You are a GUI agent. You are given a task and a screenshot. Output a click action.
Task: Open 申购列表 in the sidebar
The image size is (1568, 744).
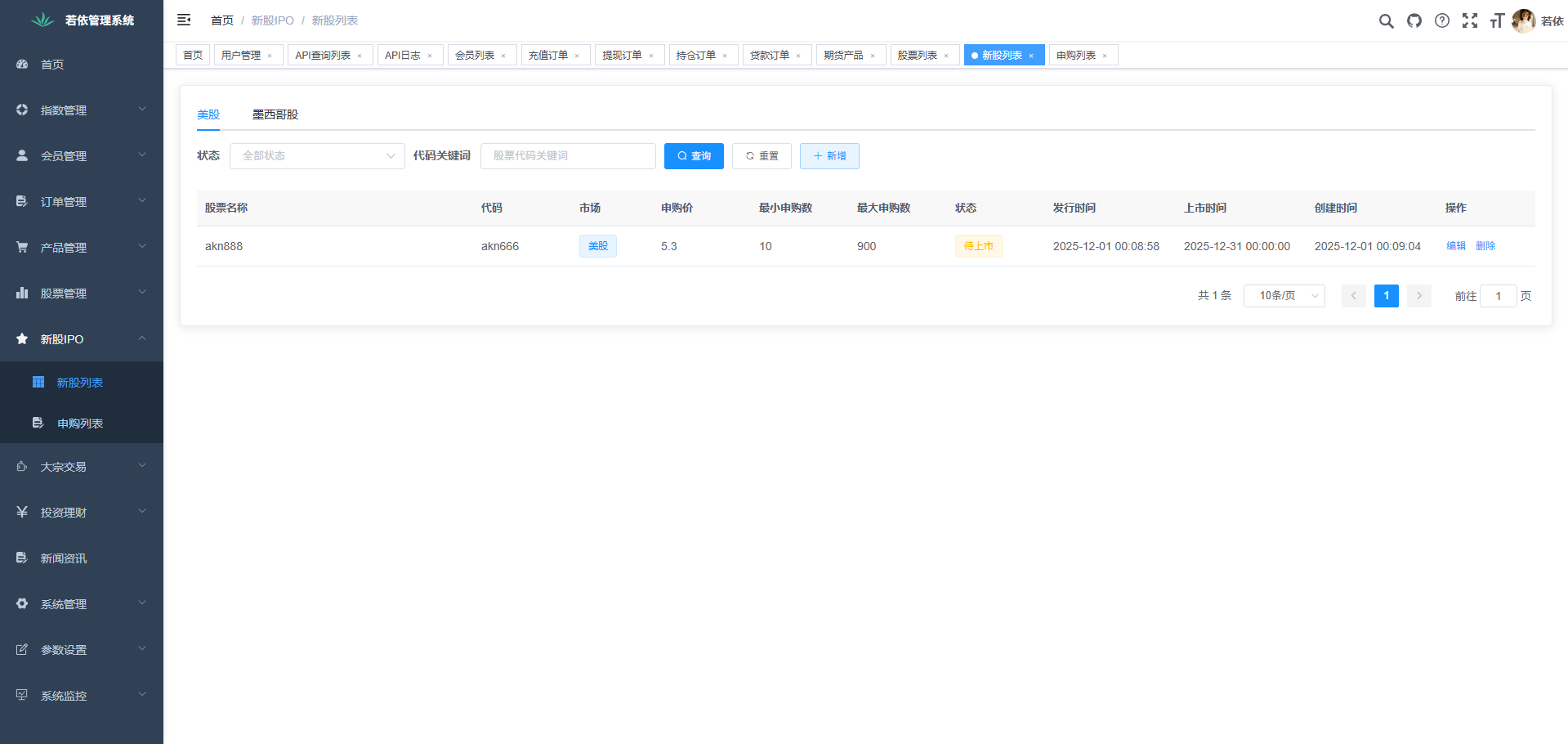click(x=80, y=424)
